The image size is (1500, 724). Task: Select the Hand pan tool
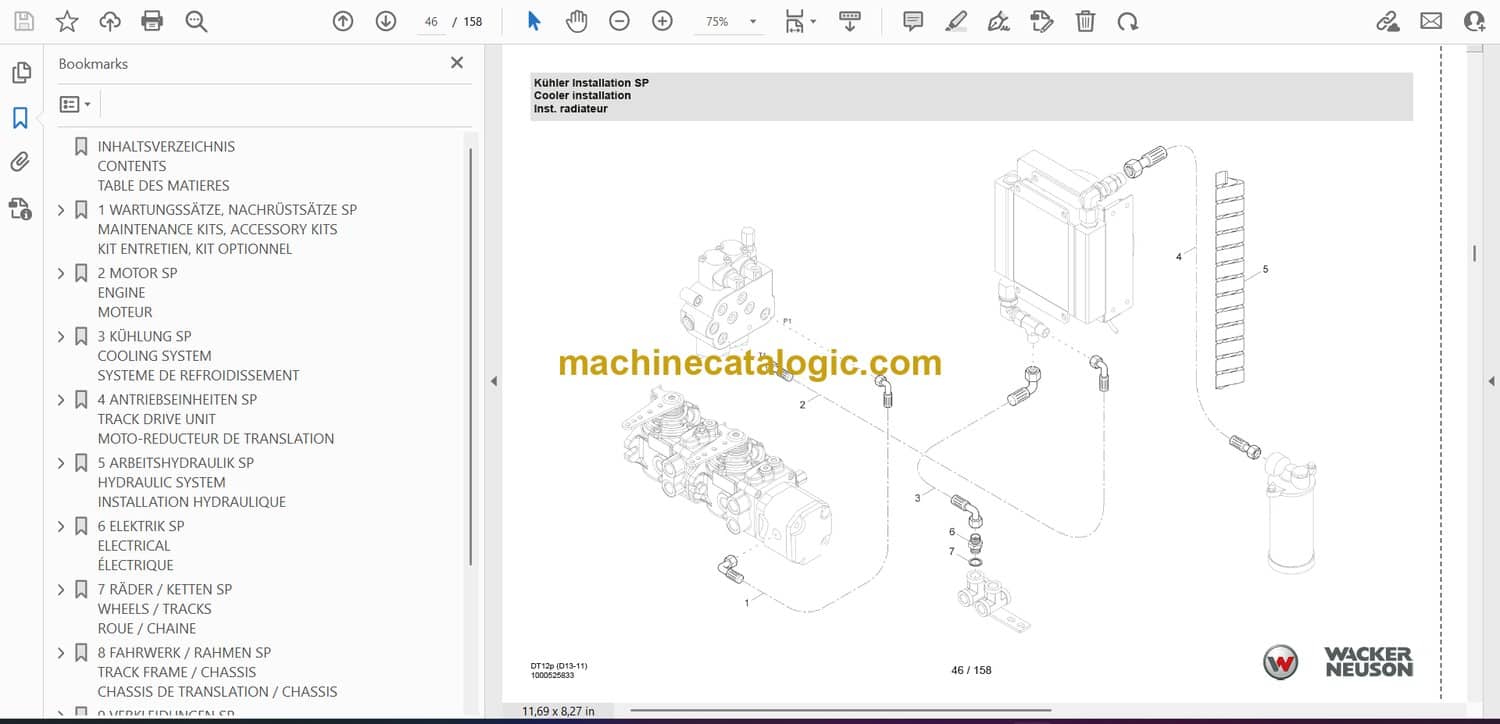[x=577, y=21]
